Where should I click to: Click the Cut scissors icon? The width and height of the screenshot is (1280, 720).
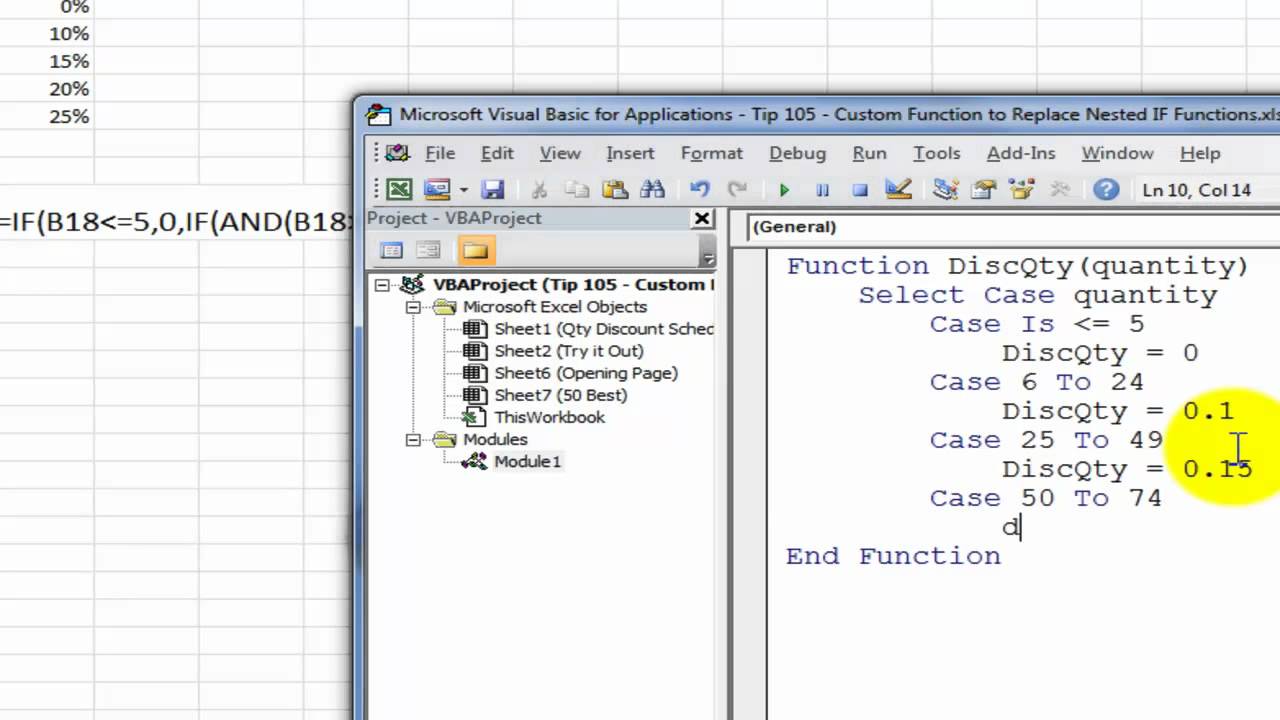pos(539,189)
